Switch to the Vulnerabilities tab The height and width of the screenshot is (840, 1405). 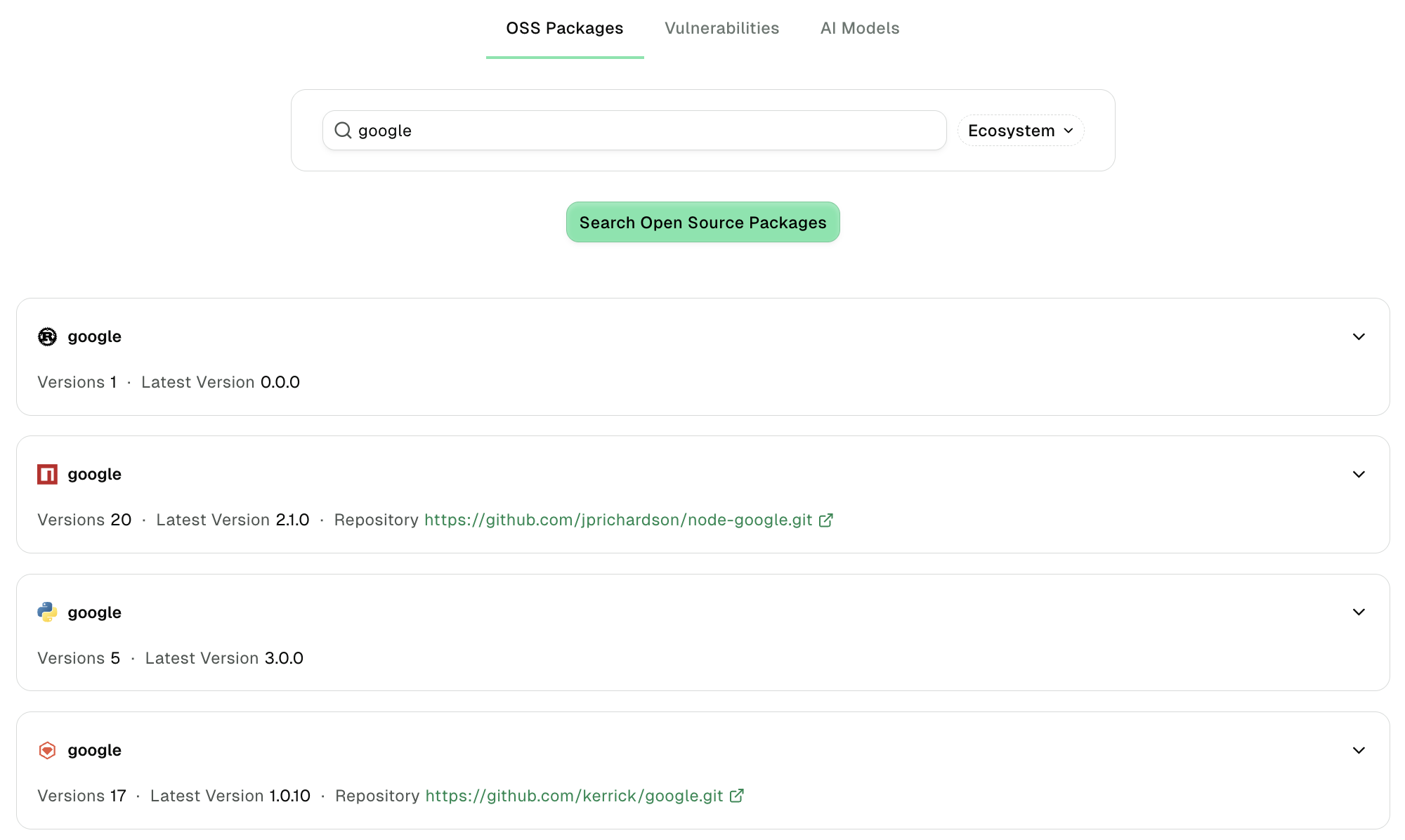tap(721, 28)
